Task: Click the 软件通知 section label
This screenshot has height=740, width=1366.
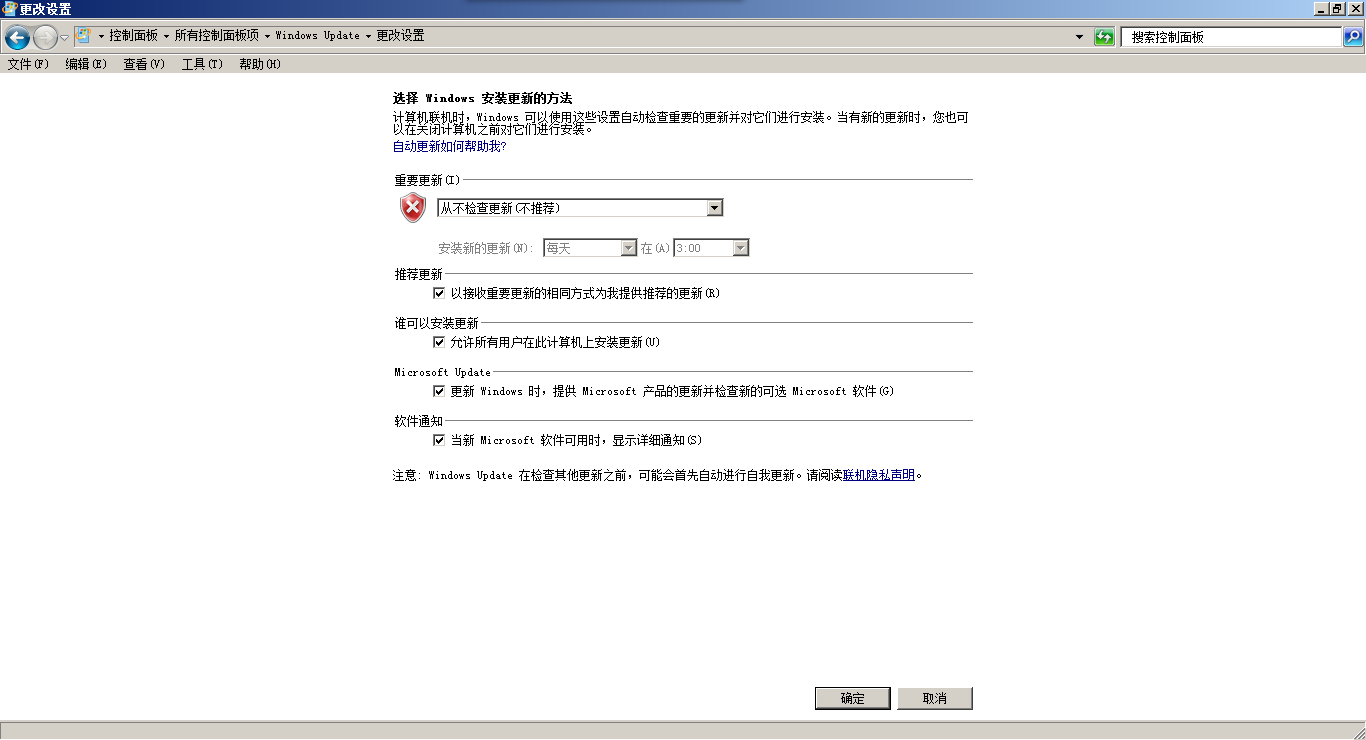Action: click(418, 421)
